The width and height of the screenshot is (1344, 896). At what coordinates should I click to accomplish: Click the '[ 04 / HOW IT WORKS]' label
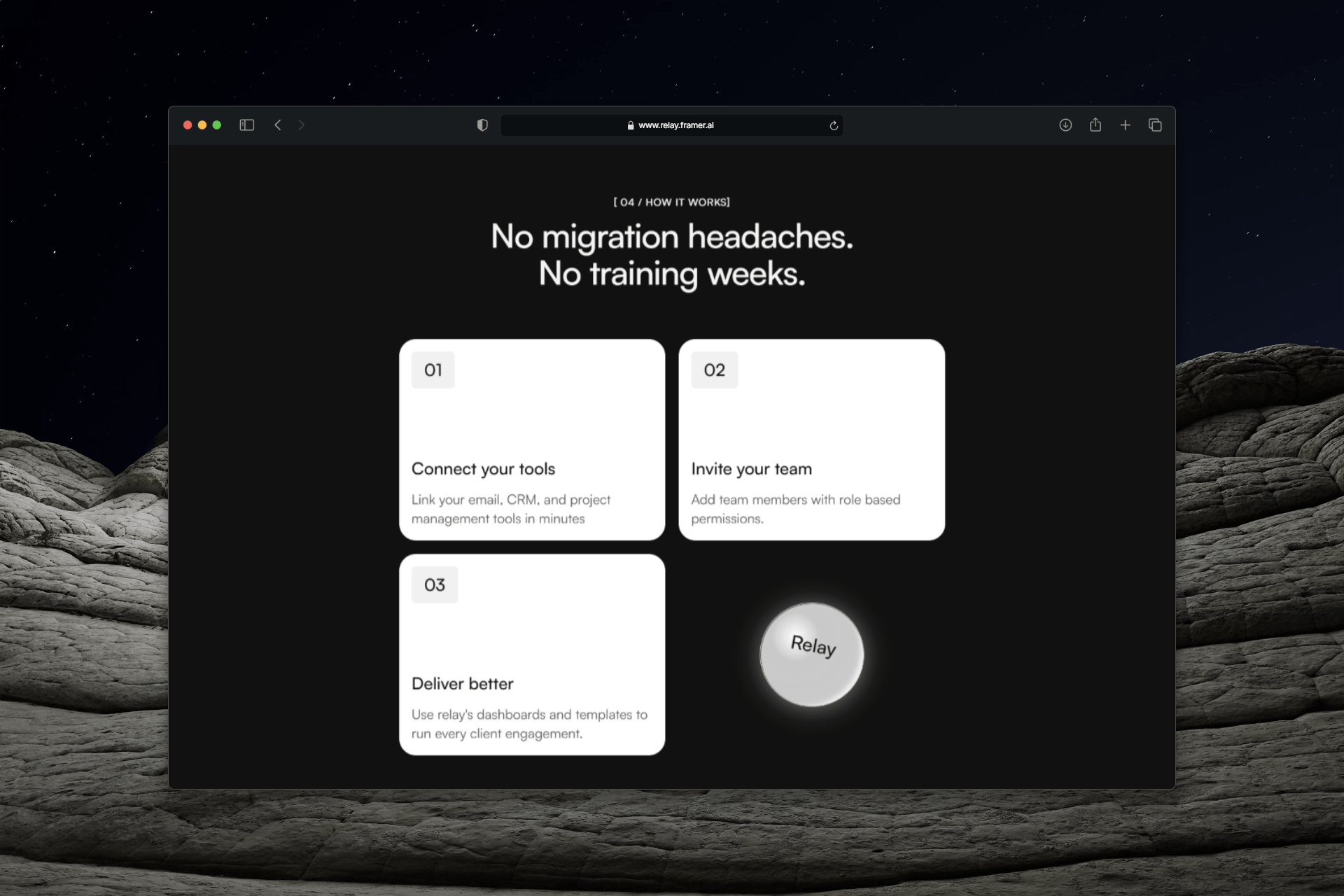[x=672, y=202]
